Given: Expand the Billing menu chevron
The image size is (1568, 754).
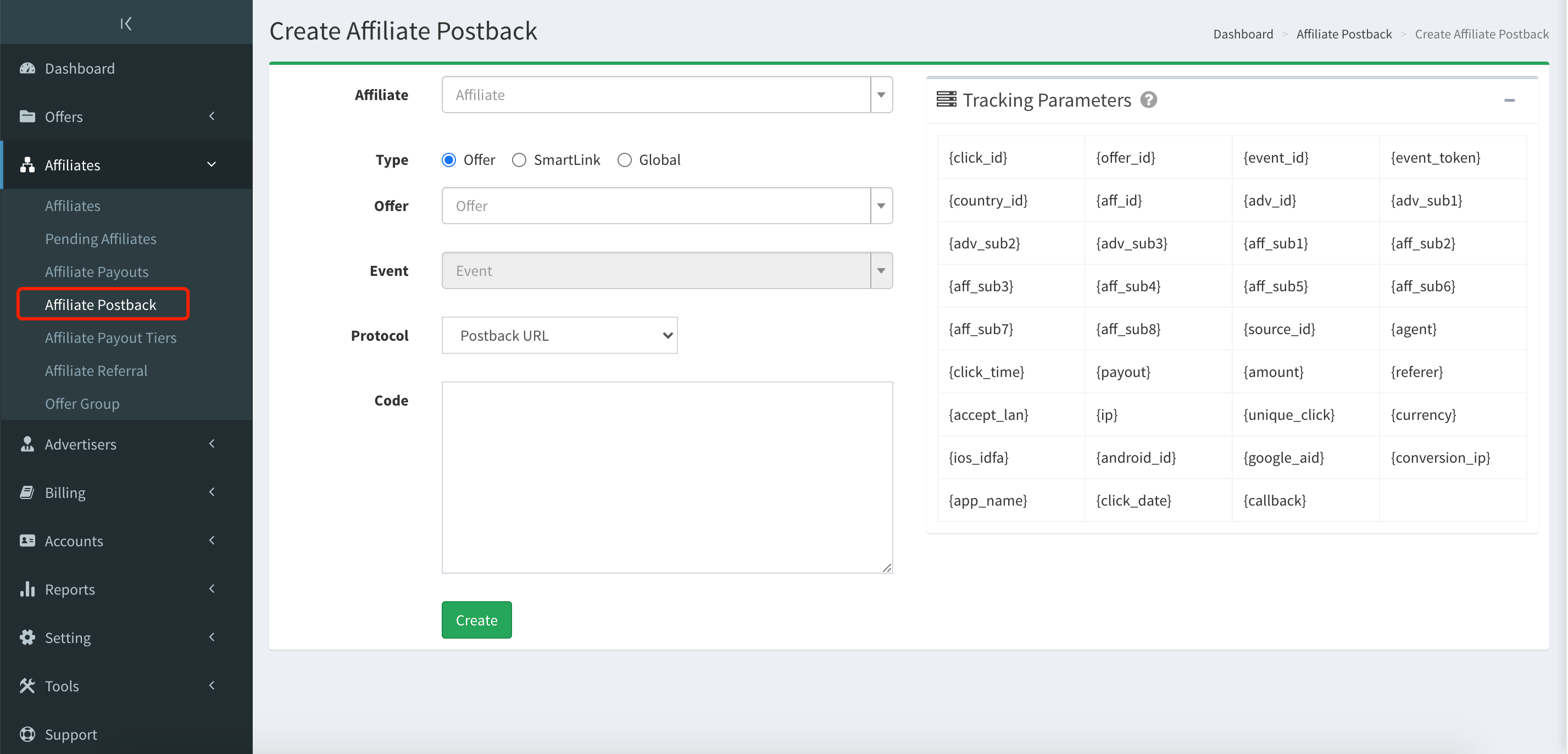Looking at the screenshot, I should (x=212, y=491).
